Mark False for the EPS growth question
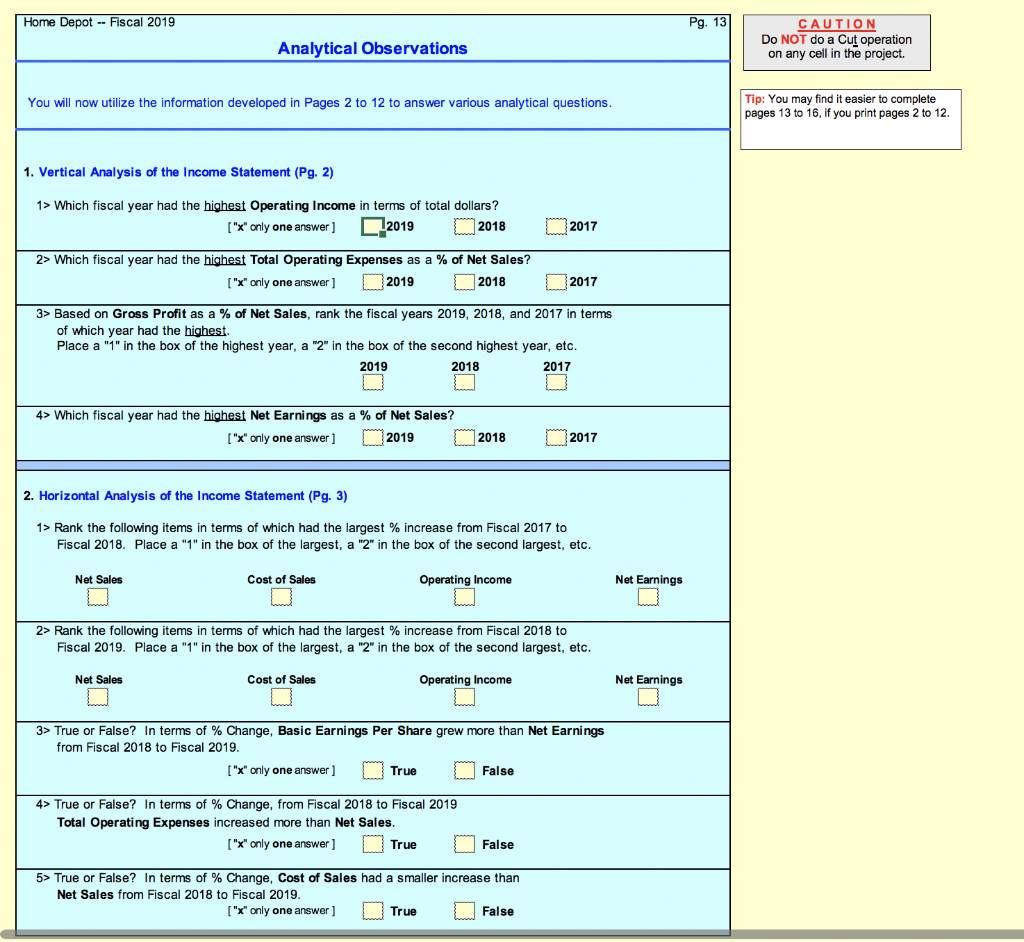Screen dimensions: 1024x942 tap(464, 770)
